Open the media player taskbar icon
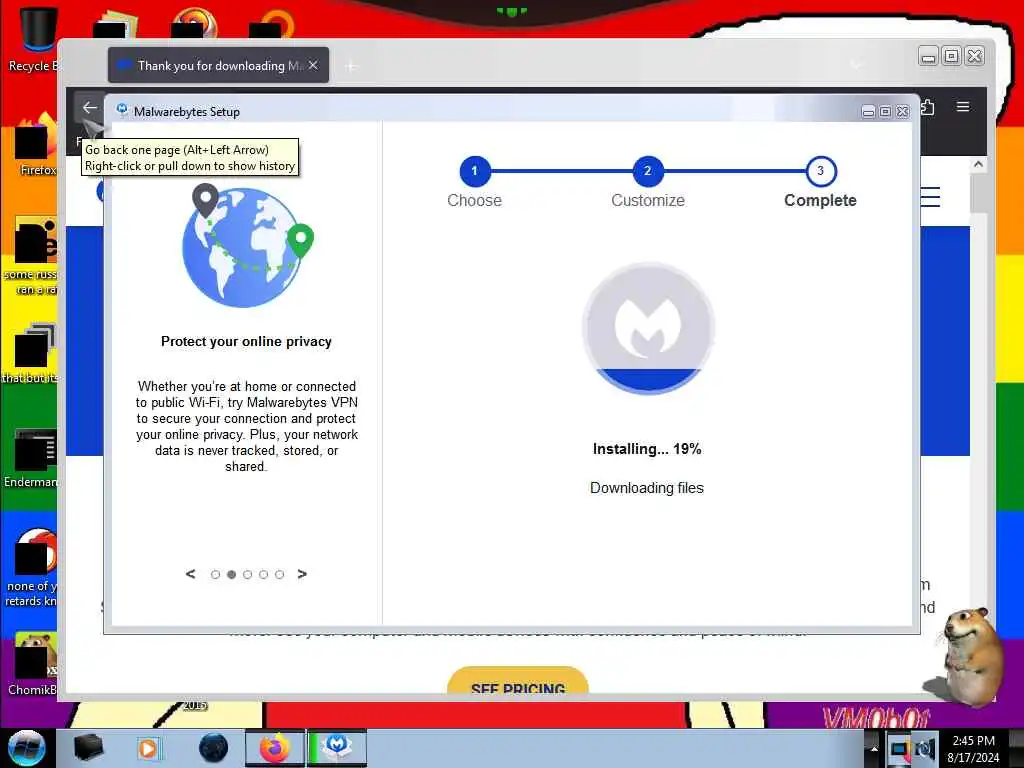 tap(148, 748)
